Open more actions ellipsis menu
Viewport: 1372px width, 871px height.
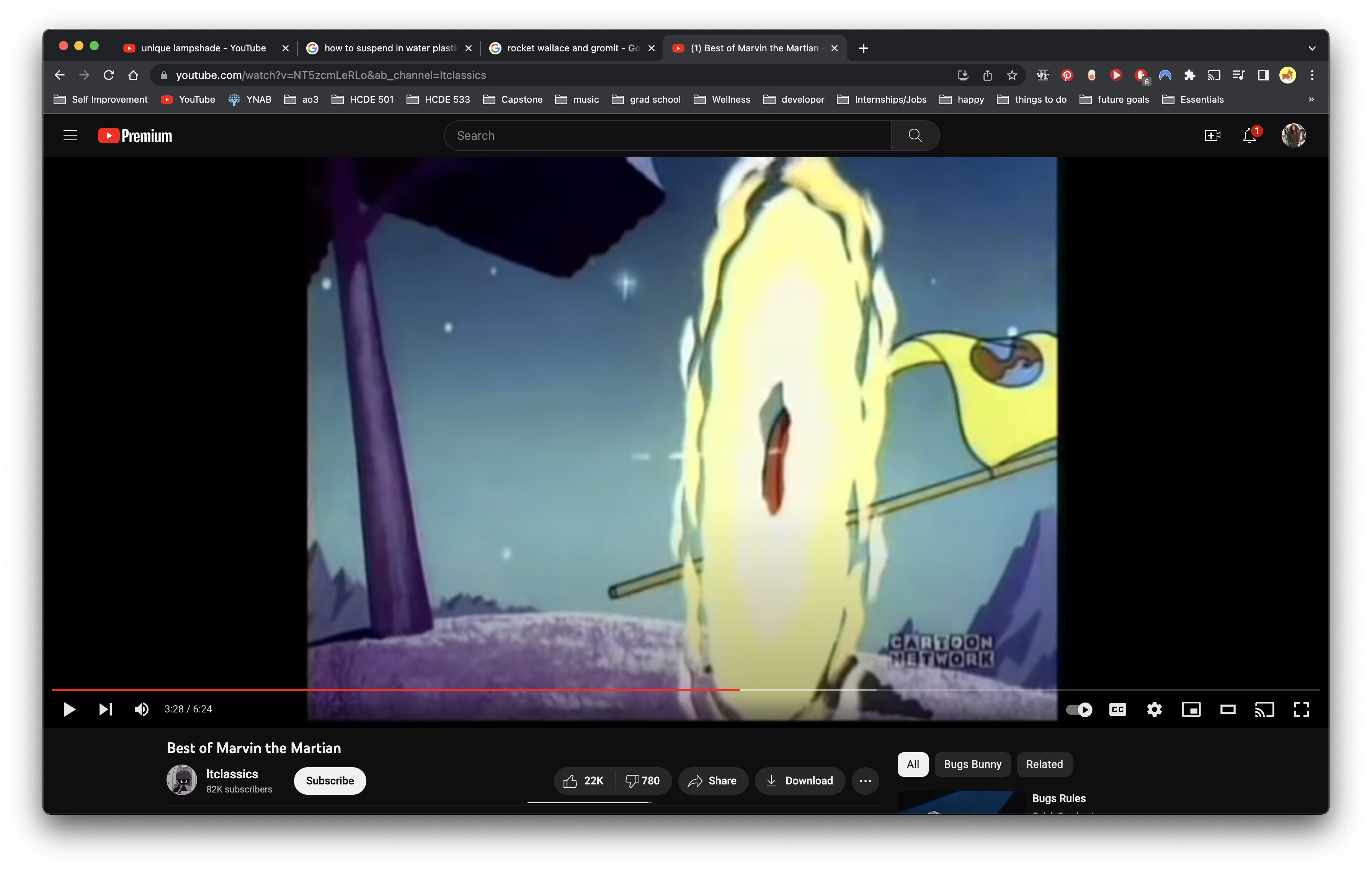pos(865,780)
